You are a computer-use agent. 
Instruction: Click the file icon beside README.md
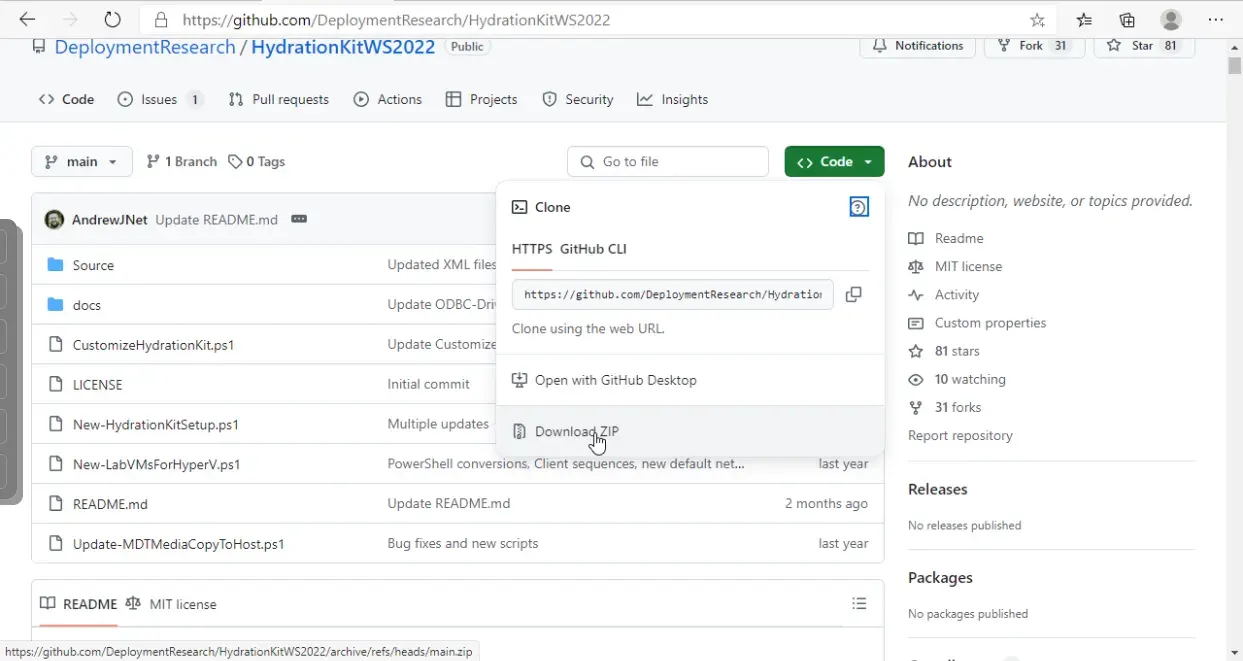coord(56,504)
